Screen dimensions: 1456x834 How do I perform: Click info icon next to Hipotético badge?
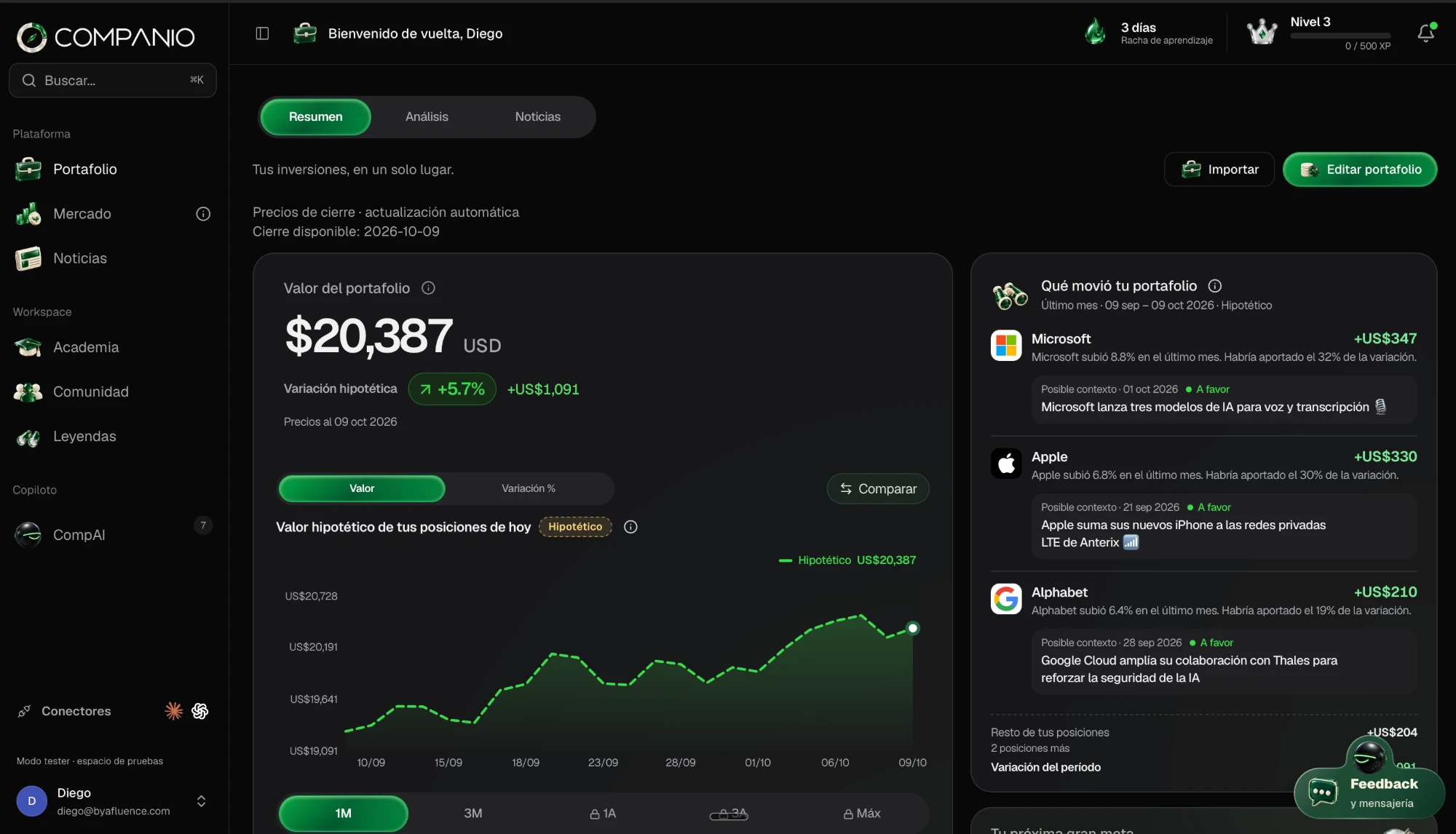pos(630,527)
